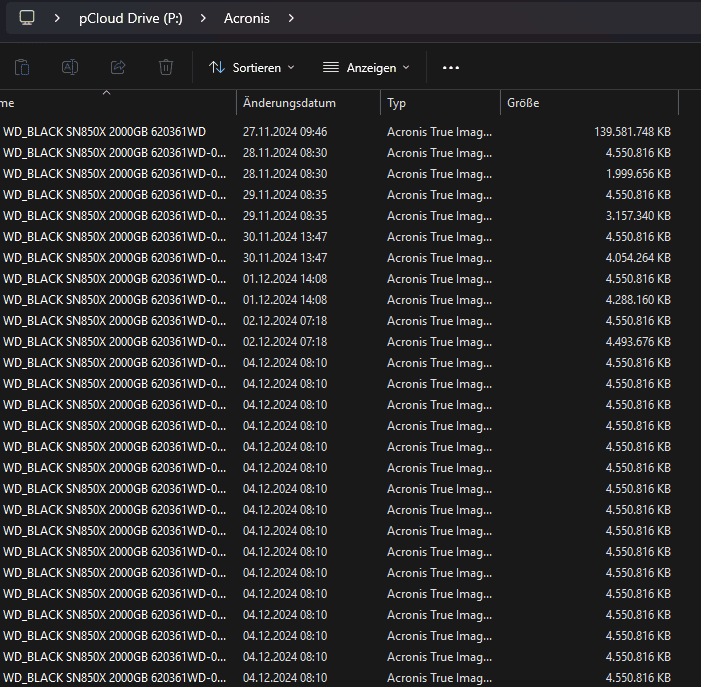Click the This PC monitor icon in breadcrumb
701x687 pixels.
[27, 18]
